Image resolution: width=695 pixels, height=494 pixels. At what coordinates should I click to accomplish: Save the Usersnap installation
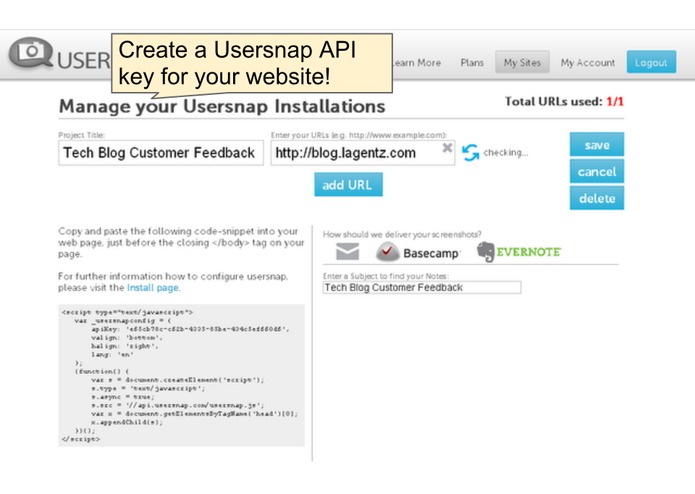(597, 144)
